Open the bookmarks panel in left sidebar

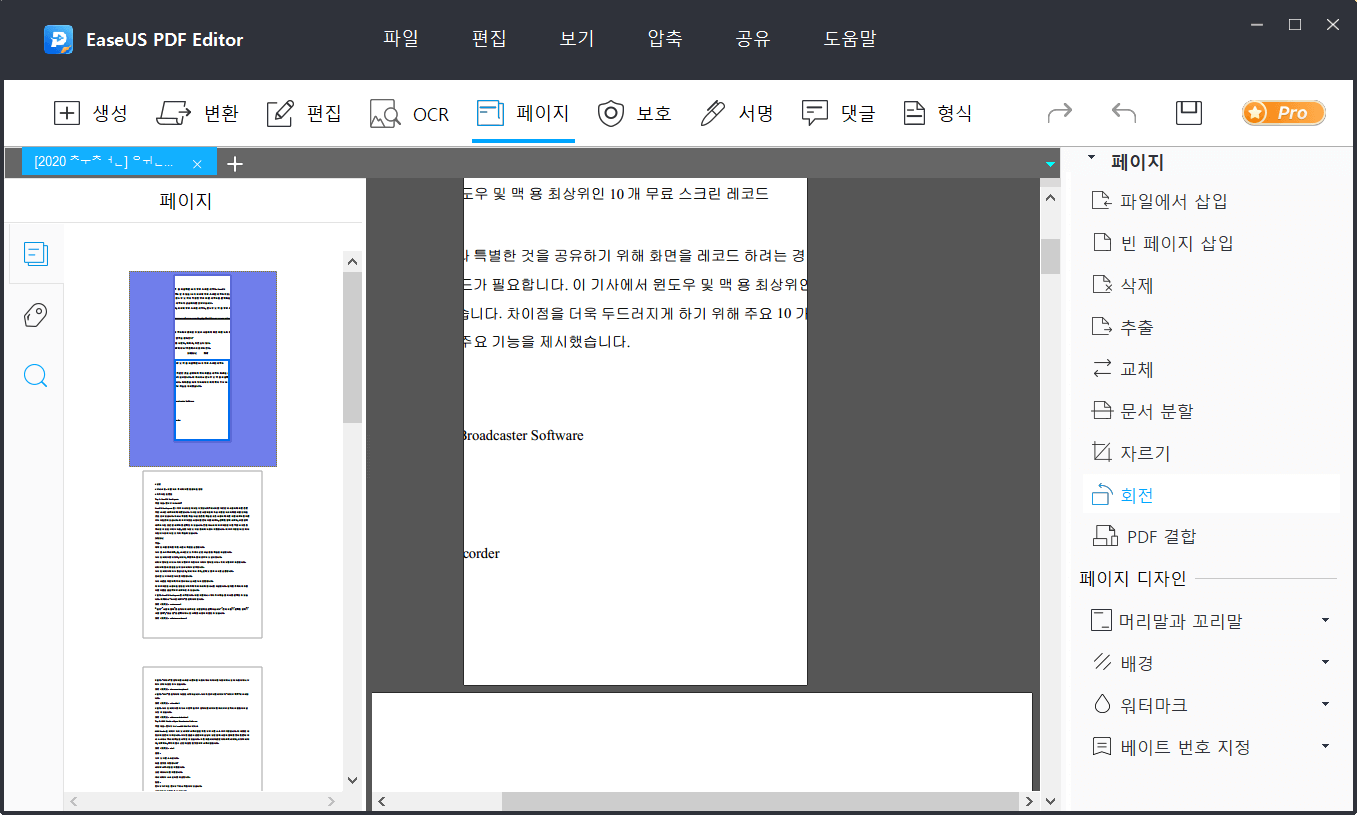pos(36,315)
